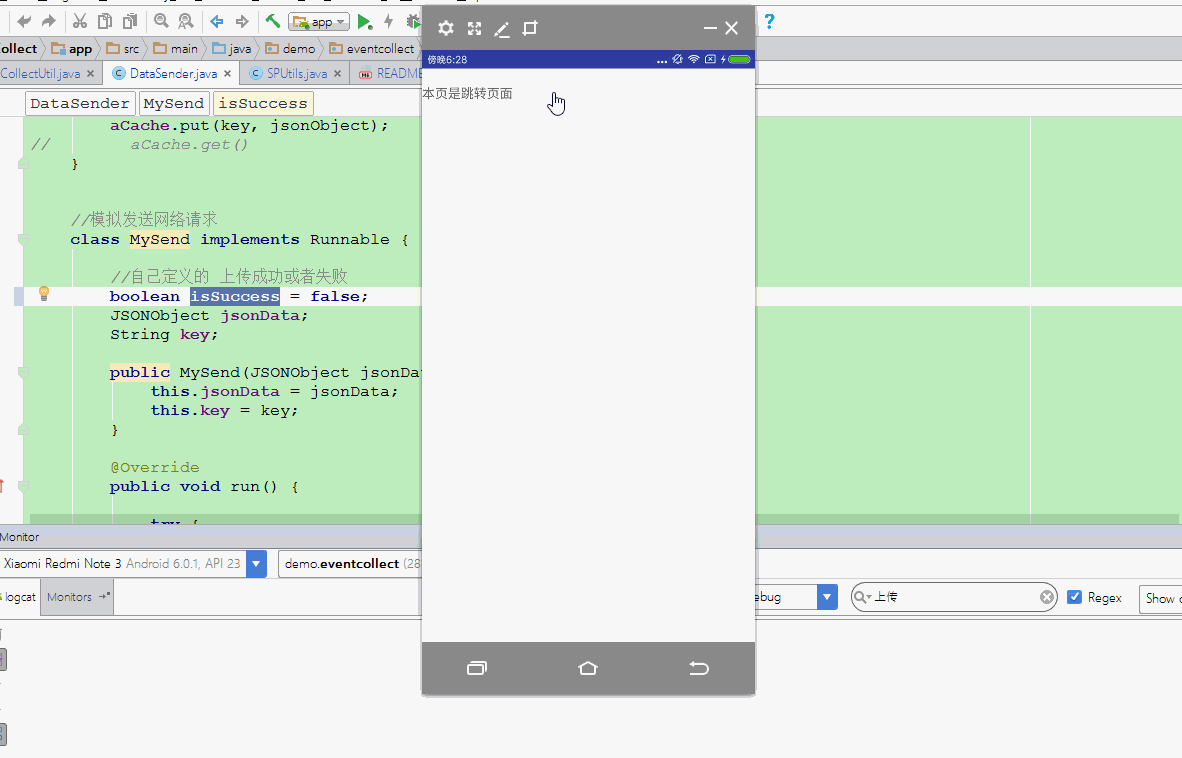
Task: Collapse the MySend constructor fold marker
Action: [23, 372]
